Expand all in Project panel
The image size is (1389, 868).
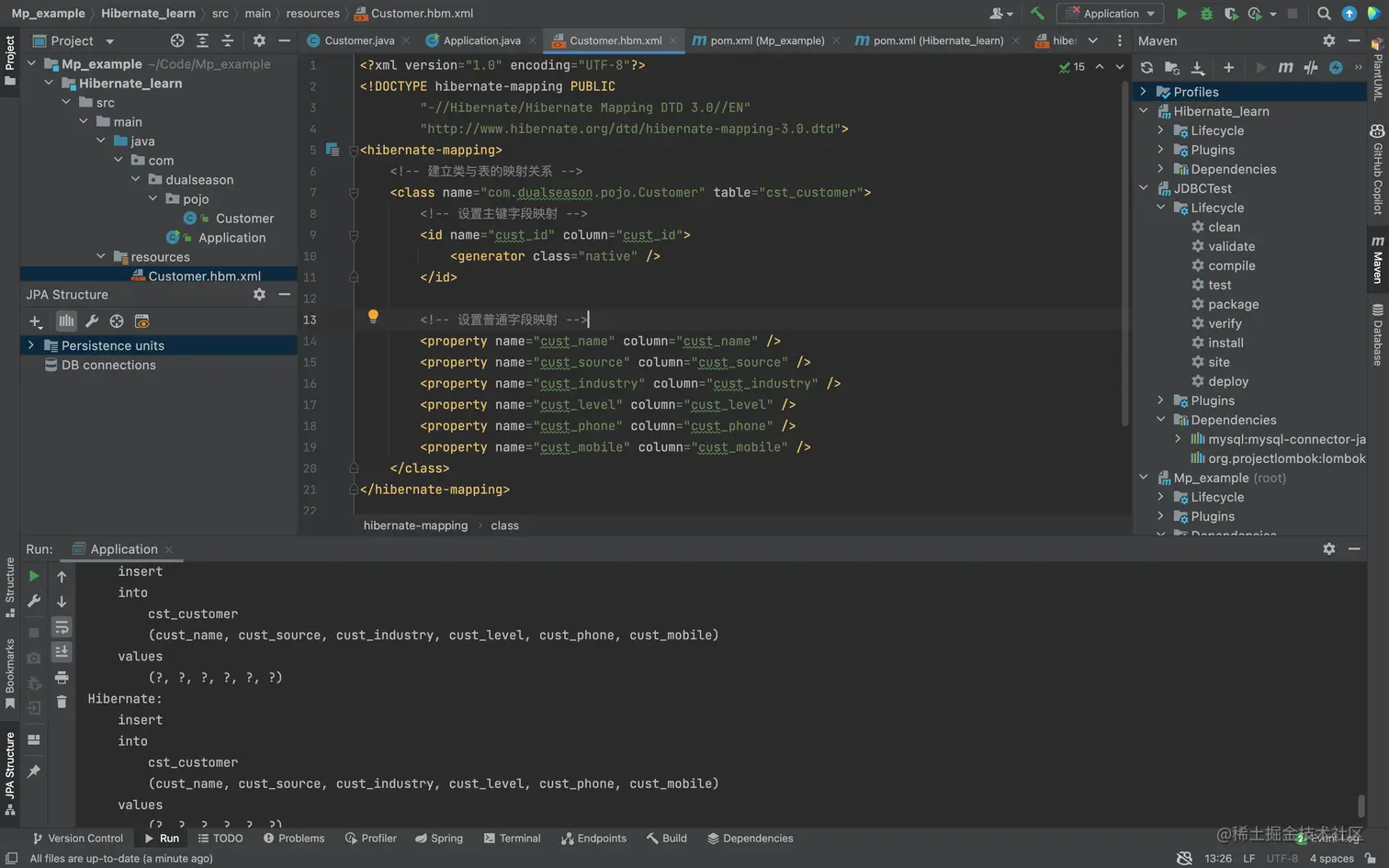[202, 40]
